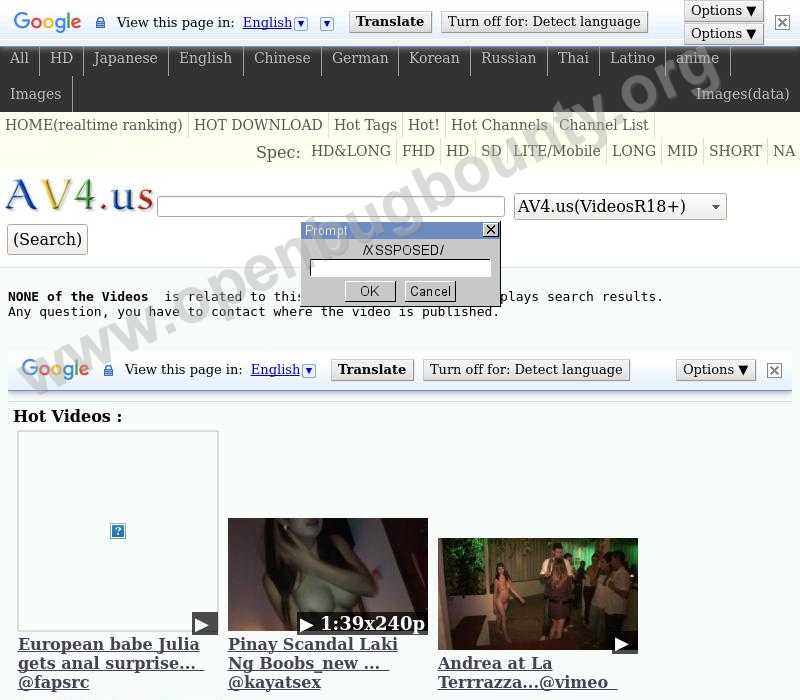Open Images(data) link
Screen dimensions: 800x700
coord(742,94)
